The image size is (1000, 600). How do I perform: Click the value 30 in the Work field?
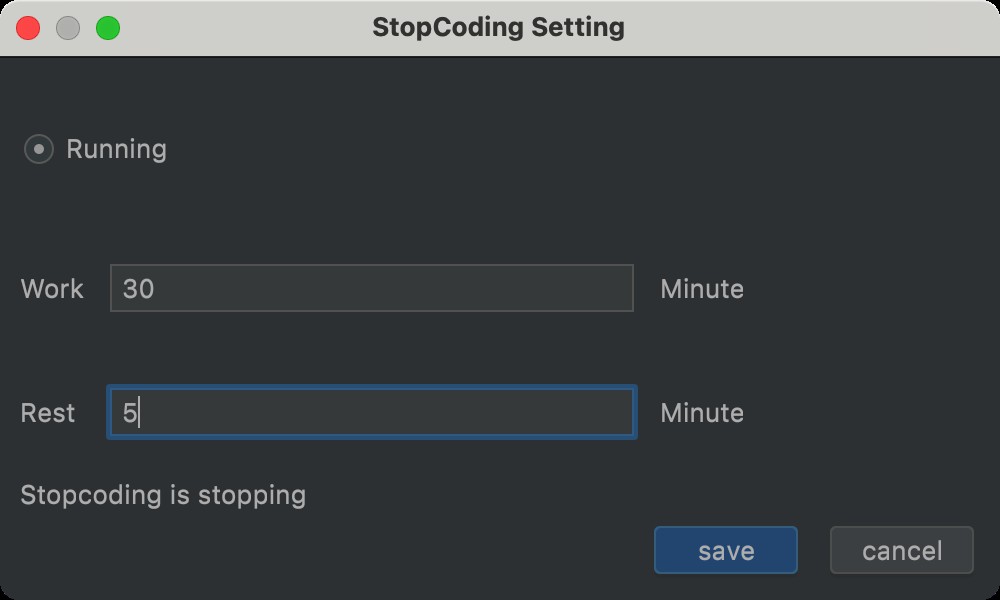click(138, 289)
